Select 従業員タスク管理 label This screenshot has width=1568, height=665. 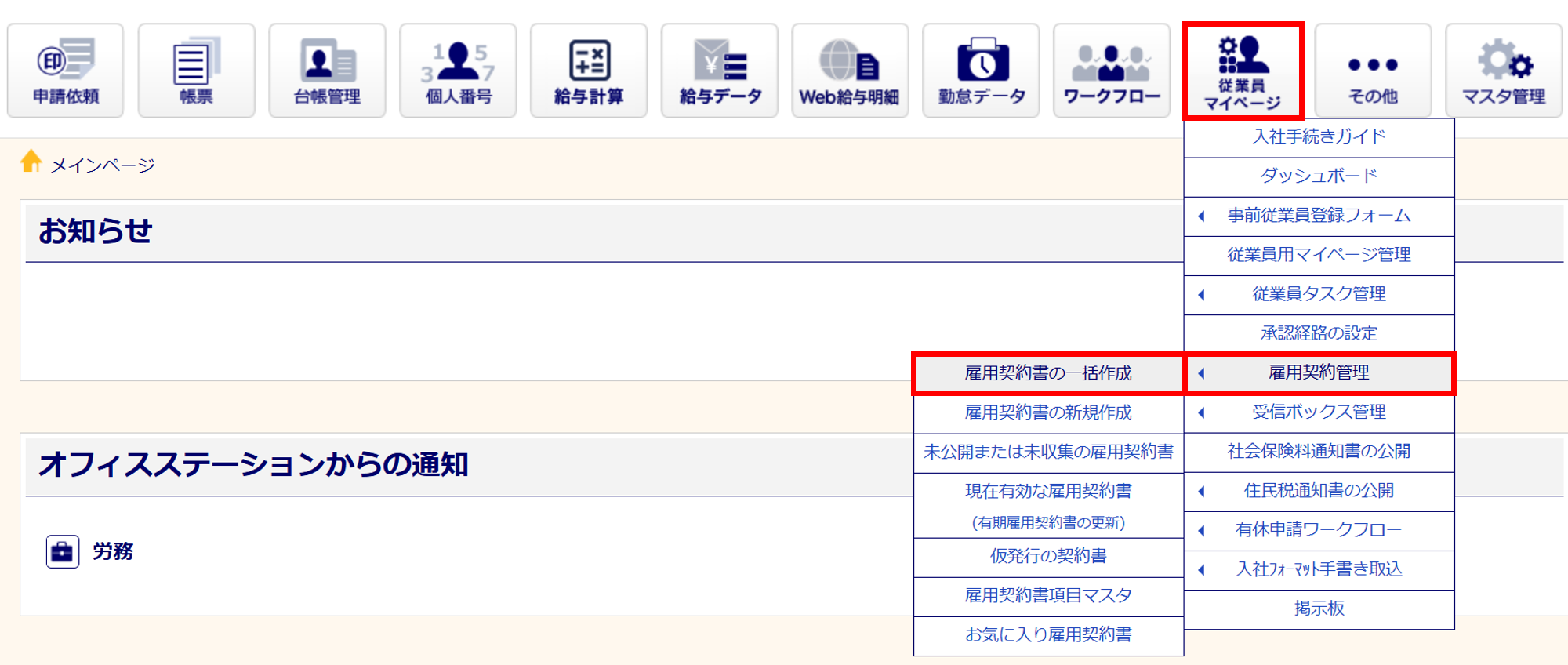coord(1319,295)
